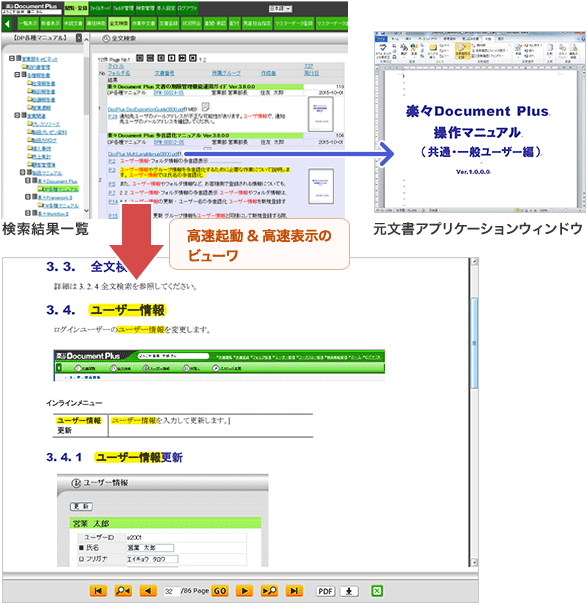Viewport: 588px width, 605px height.
Task: Go to the previous page with orange arrow
Action: pyautogui.click(x=148, y=591)
